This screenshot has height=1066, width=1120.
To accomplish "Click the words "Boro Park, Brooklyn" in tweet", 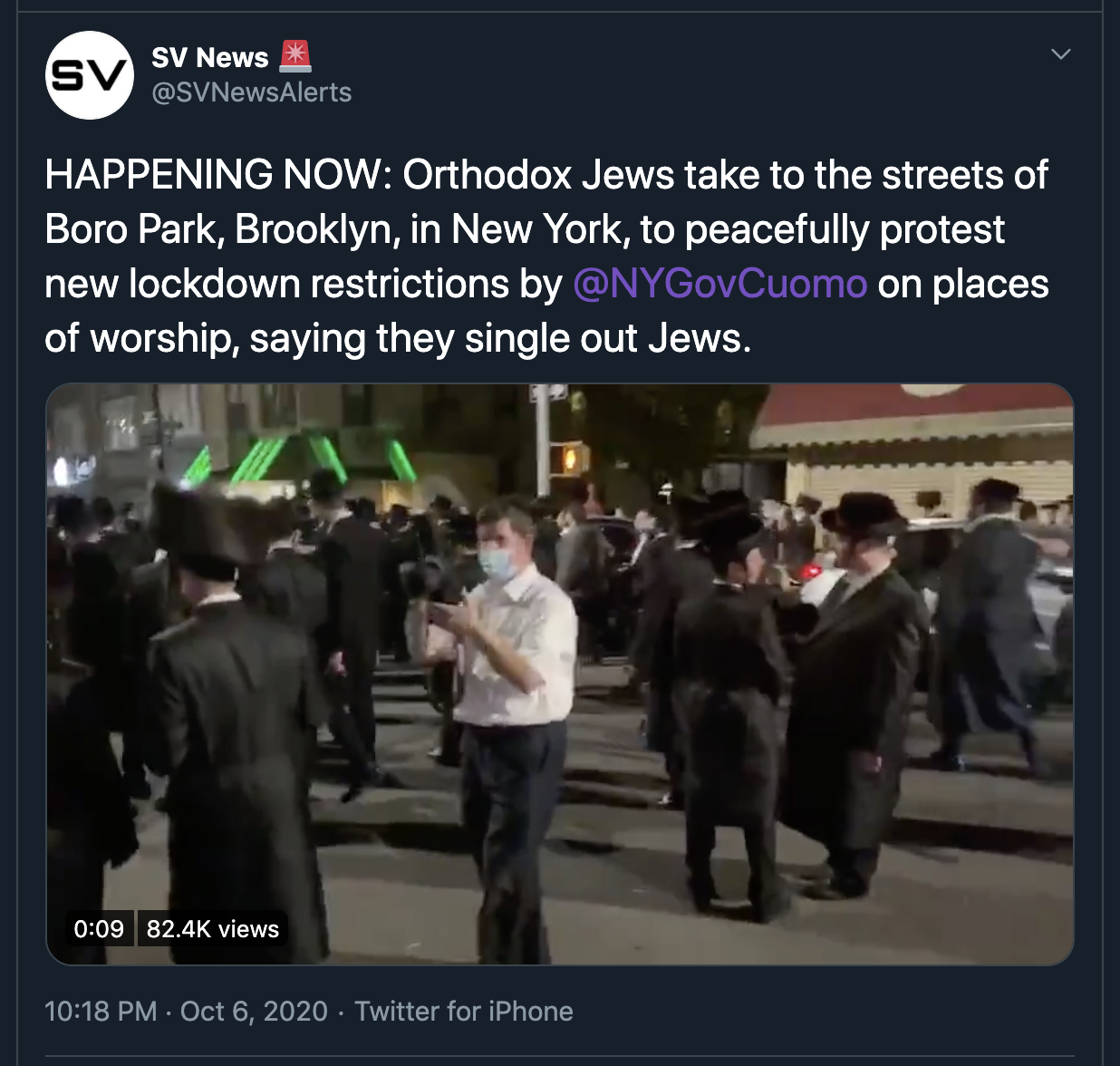I will pyautogui.click(x=222, y=229).
